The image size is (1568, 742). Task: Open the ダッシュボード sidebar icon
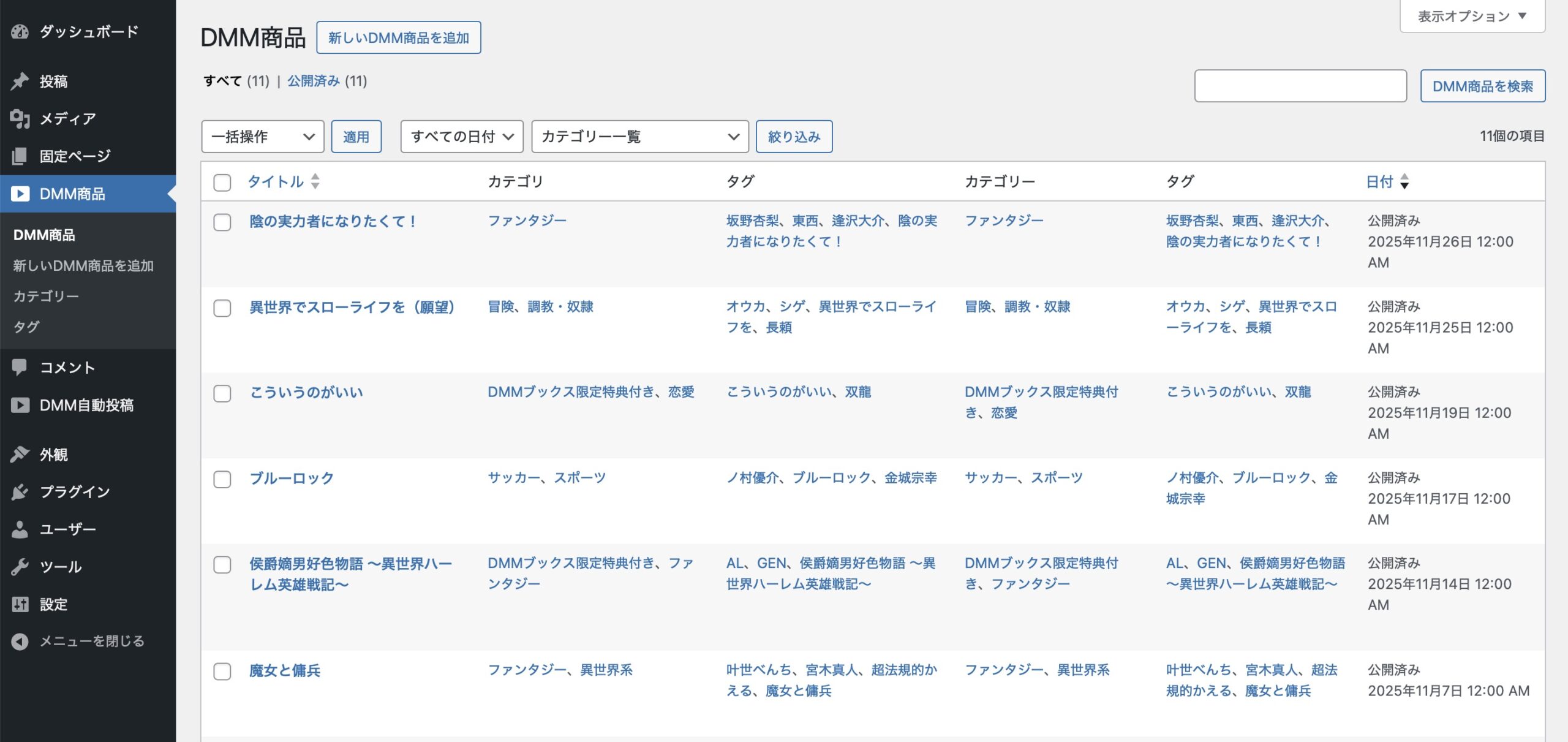(20, 32)
